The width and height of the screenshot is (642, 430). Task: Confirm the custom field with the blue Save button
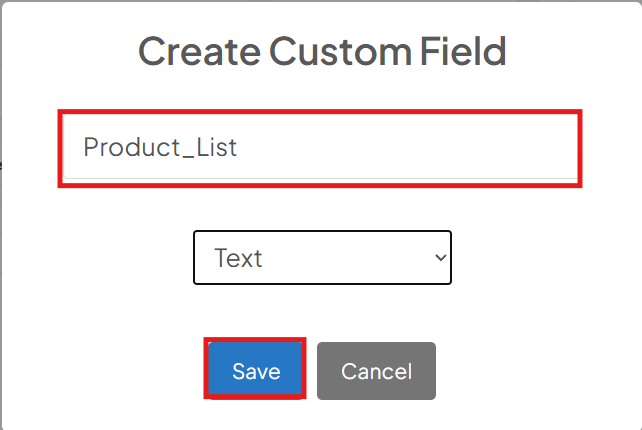coord(255,370)
